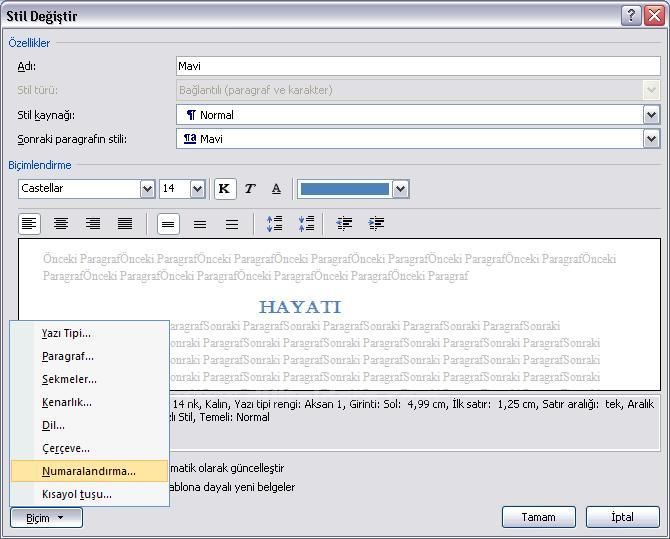Click 'Stil kaynağı:' label

46,115
